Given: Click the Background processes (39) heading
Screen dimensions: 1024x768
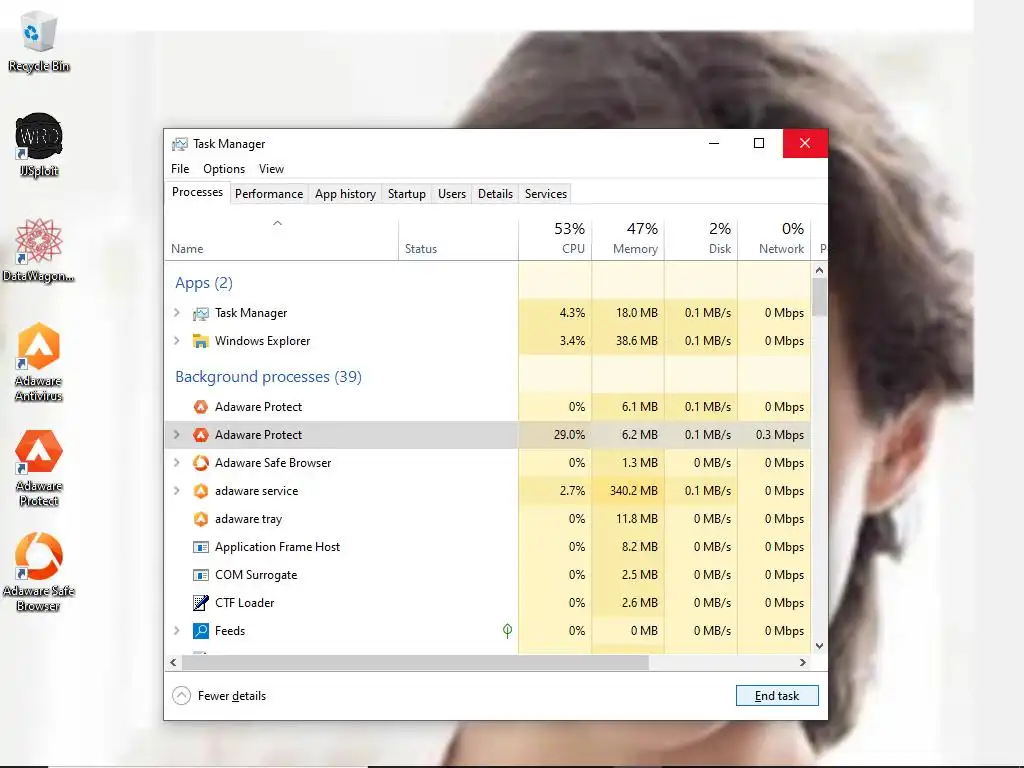Looking at the screenshot, I should click(268, 377).
